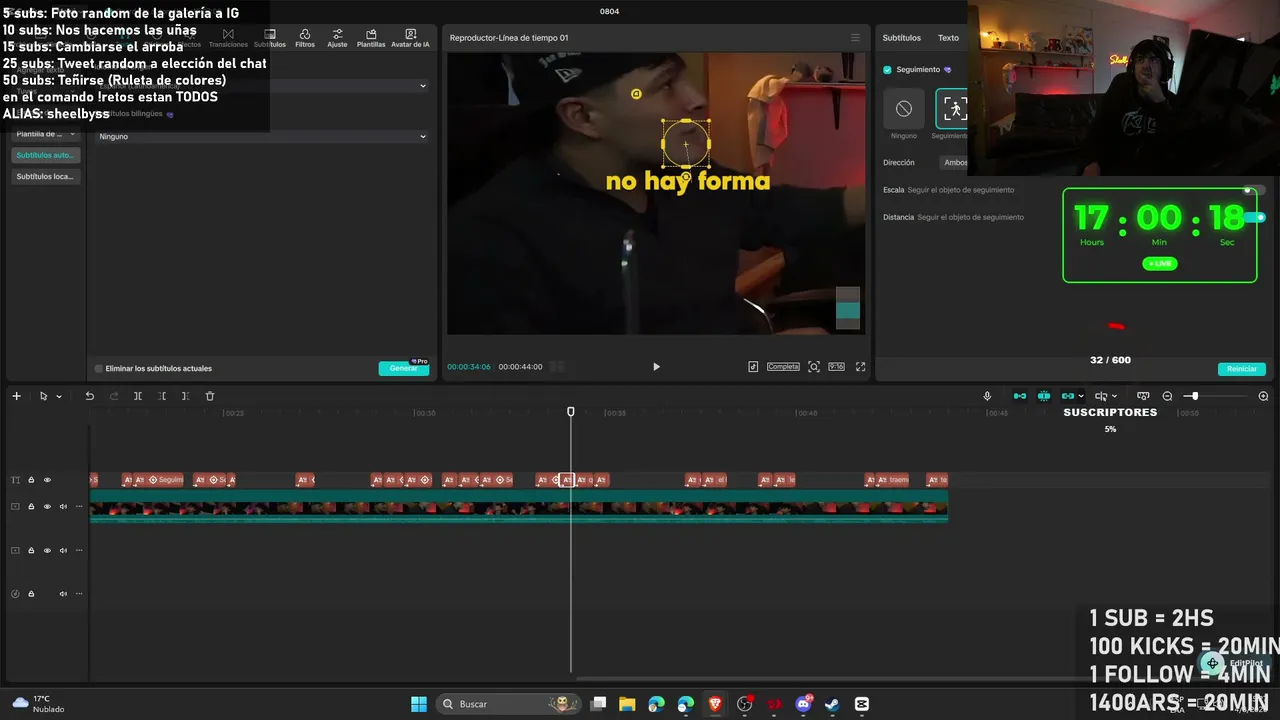The width and height of the screenshot is (1280, 720).
Task: Click the split clip tool
Action: click(x=138, y=396)
